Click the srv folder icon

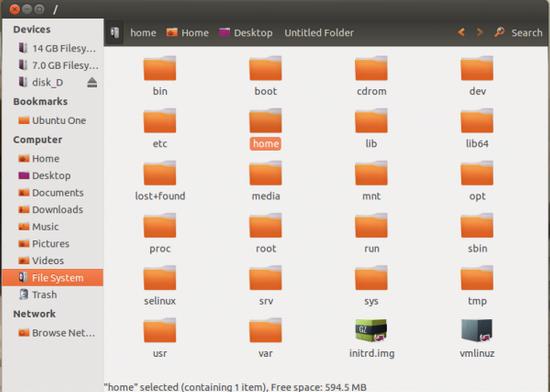click(x=266, y=278)
